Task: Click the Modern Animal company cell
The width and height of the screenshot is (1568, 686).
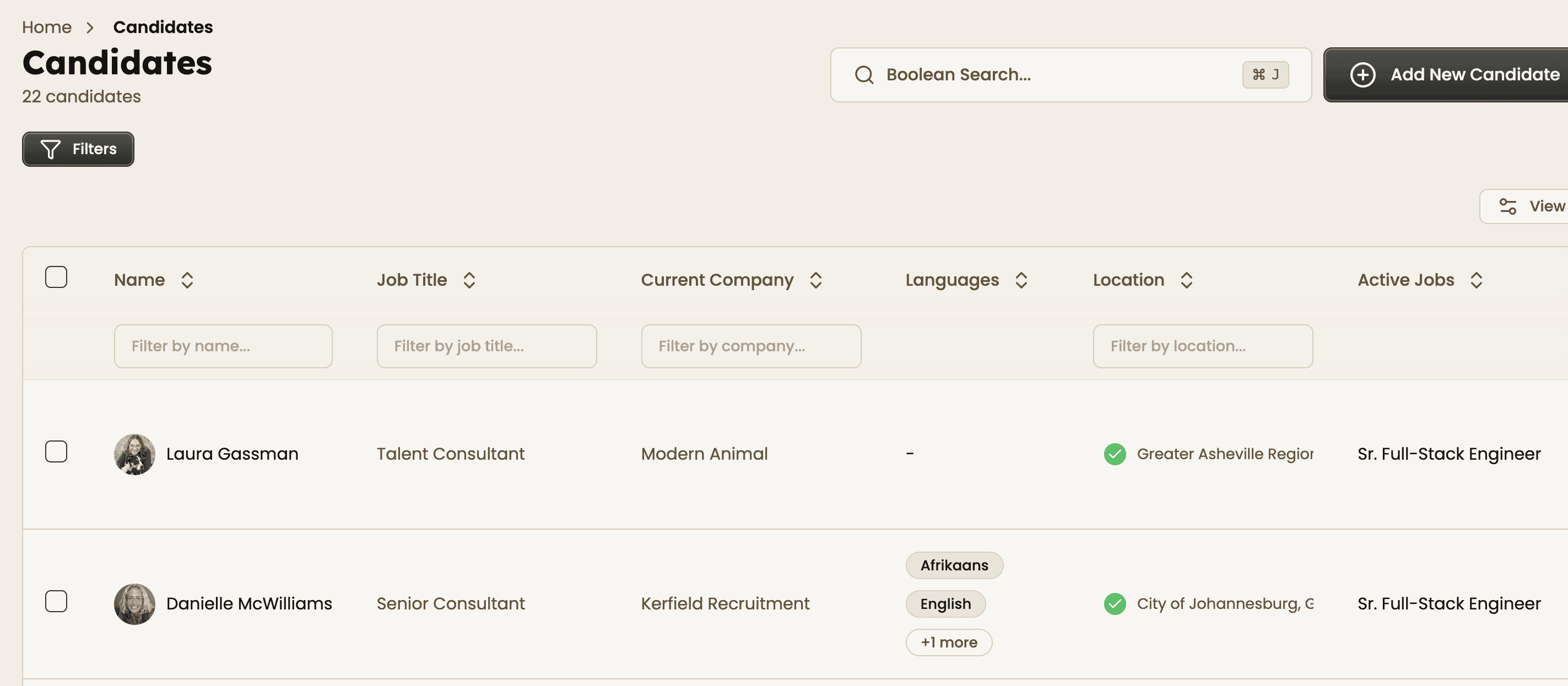Action: [704, 454]
